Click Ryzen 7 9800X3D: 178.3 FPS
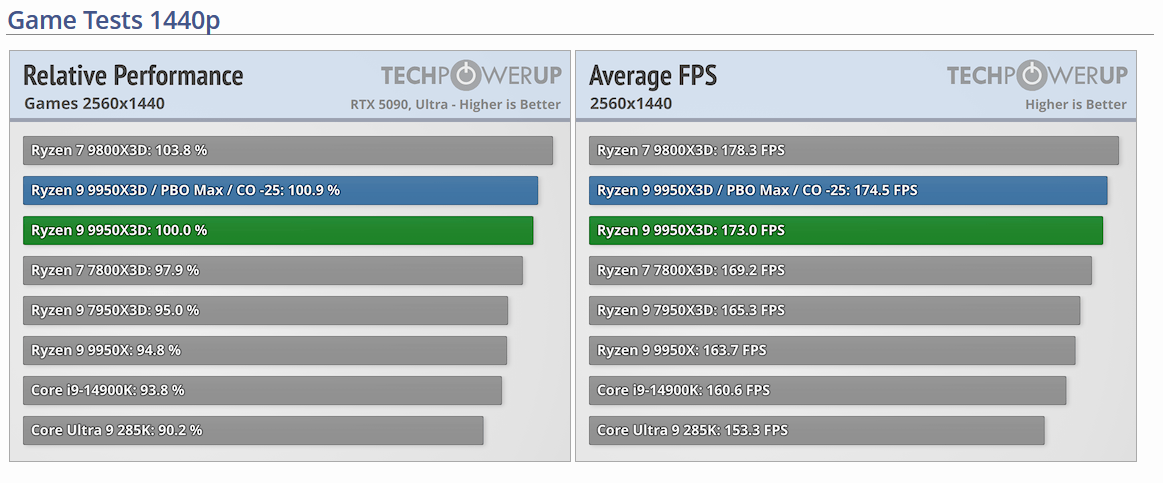1163x483 pixels. pyautogui.click(x=854, y=151)
